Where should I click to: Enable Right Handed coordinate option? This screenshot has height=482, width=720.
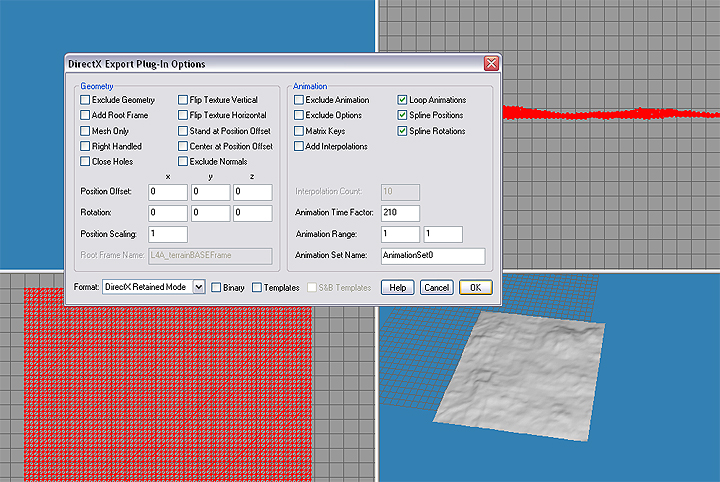pyautogui.click(x=85, y=146)
